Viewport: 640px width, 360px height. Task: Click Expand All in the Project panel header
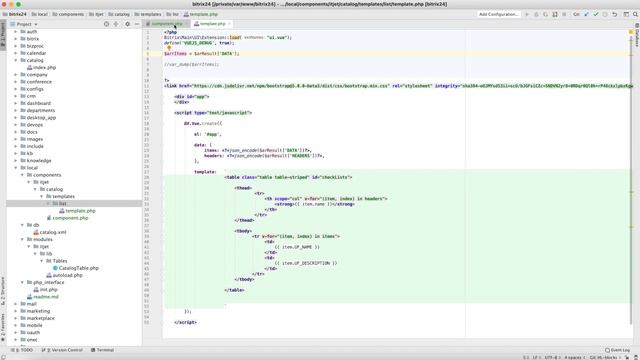116,24
